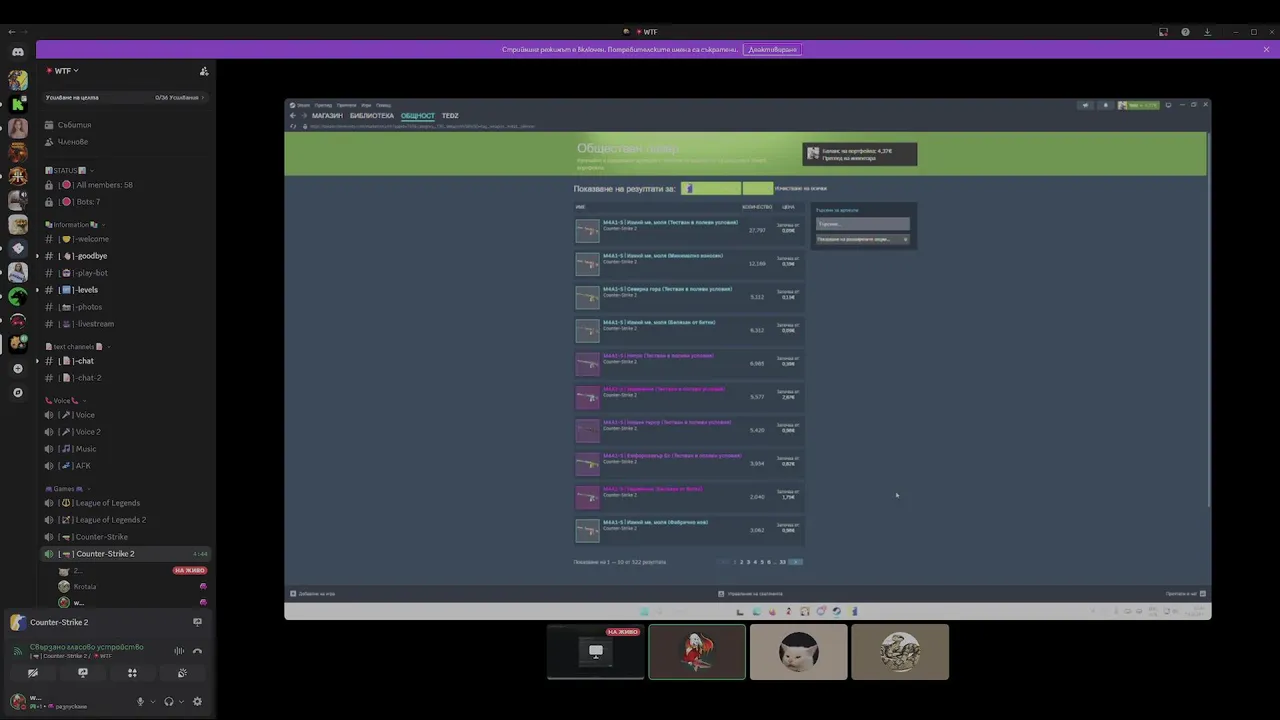The image size is (1280, 720).
Task: Open the levels text channel
Action: click(x=124, y=290)
